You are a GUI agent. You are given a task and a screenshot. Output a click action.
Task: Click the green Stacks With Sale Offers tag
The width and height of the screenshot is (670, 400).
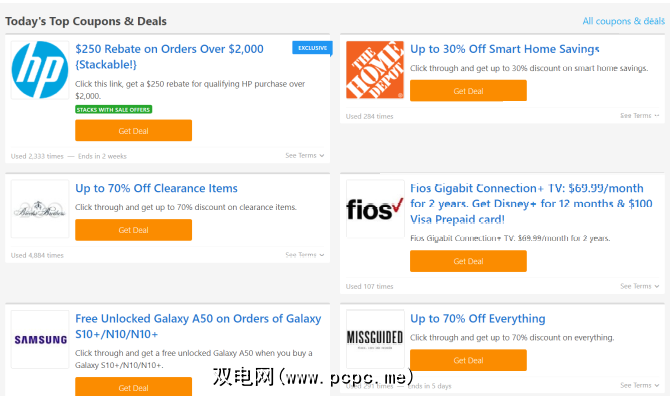113,109
